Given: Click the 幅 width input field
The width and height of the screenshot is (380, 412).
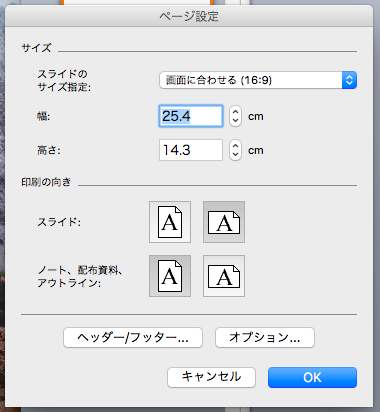Looking at the screenshot, I should point(191,116).
